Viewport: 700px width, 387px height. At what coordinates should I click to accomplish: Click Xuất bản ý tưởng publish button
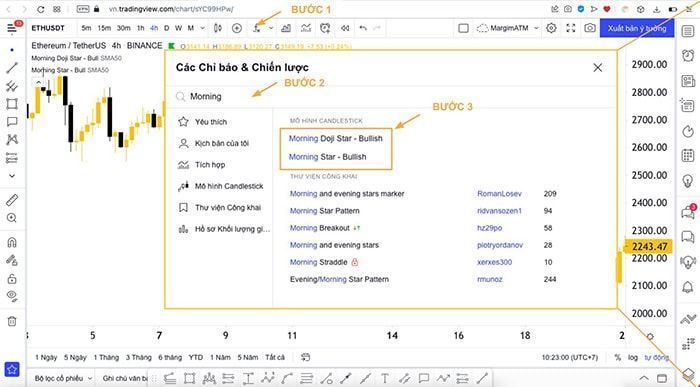pyautogui.click(x=637, y=28)
